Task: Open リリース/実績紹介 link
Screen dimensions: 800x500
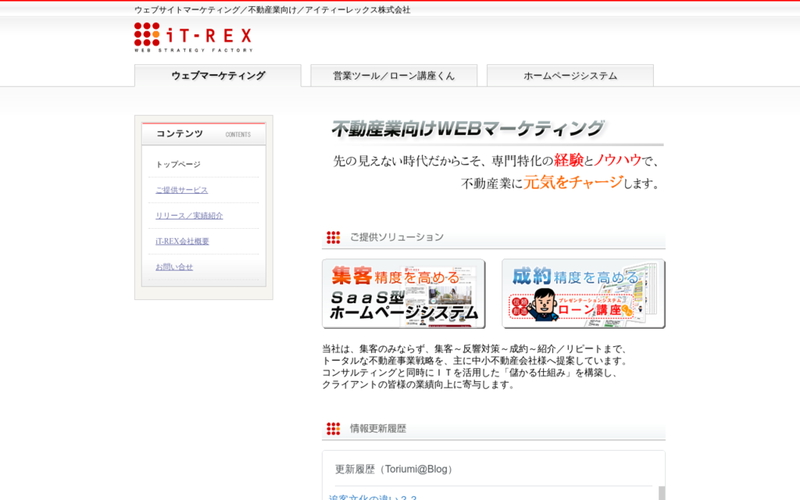Action: tap(189, 215)
